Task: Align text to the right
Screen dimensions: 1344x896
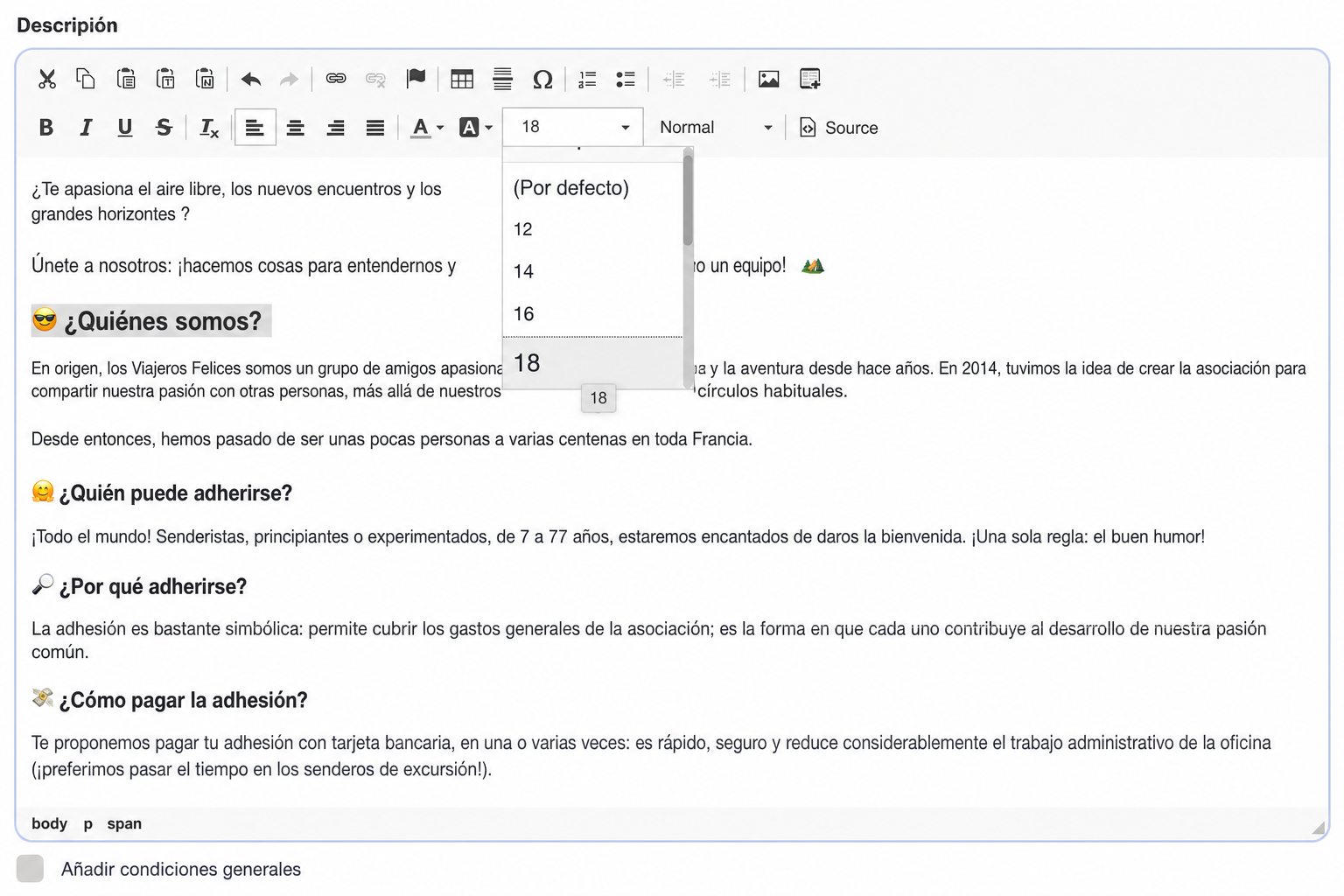Action: pyautogui.click(x=335, y=128)
